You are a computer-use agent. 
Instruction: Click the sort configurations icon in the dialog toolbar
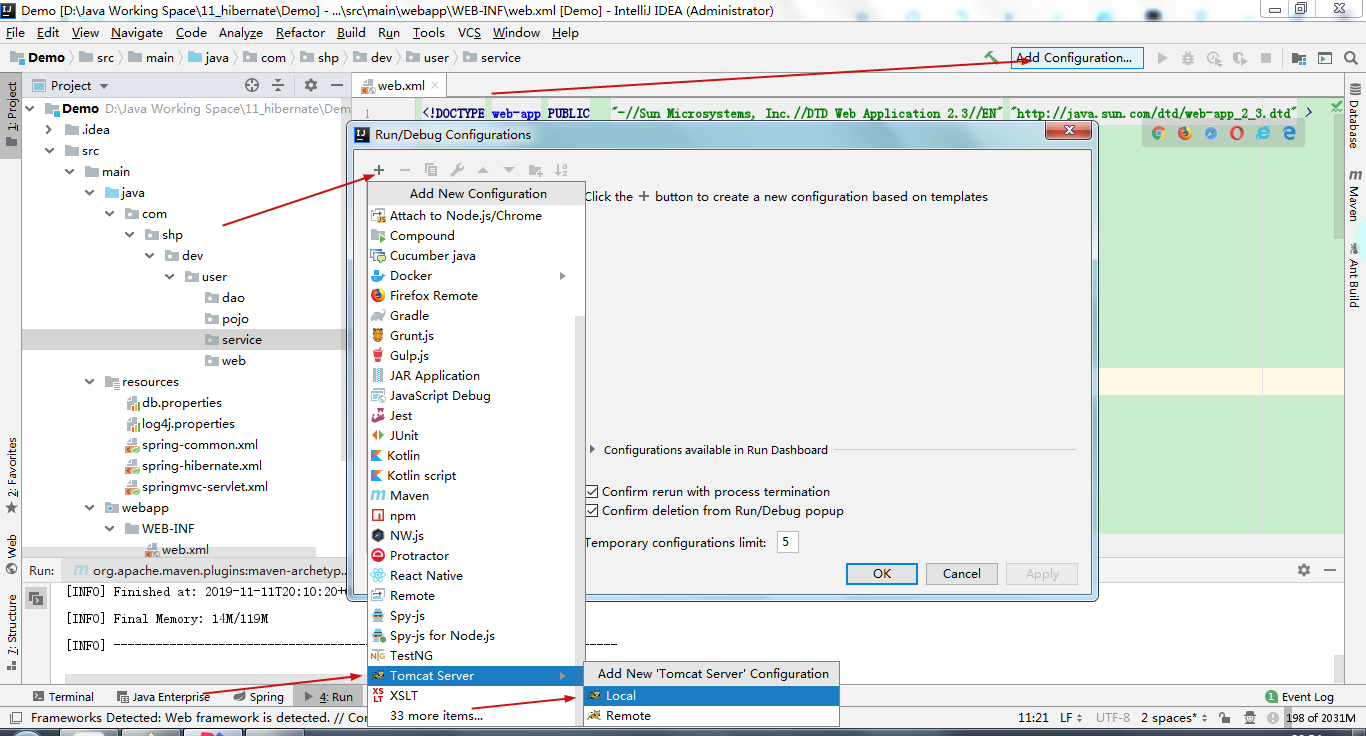[561, 170]
